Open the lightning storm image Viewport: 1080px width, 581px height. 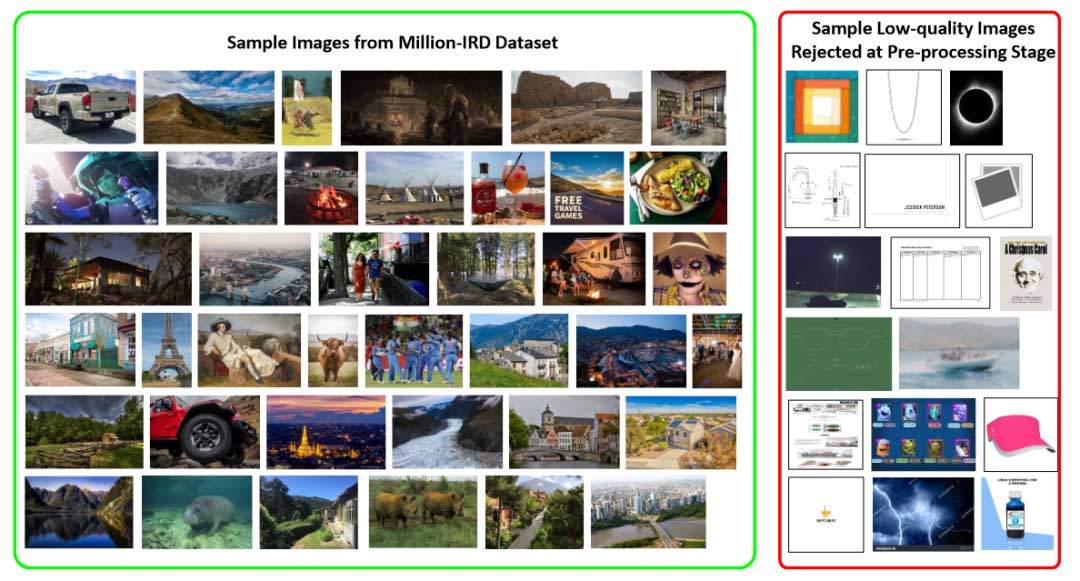click(922, 514)
